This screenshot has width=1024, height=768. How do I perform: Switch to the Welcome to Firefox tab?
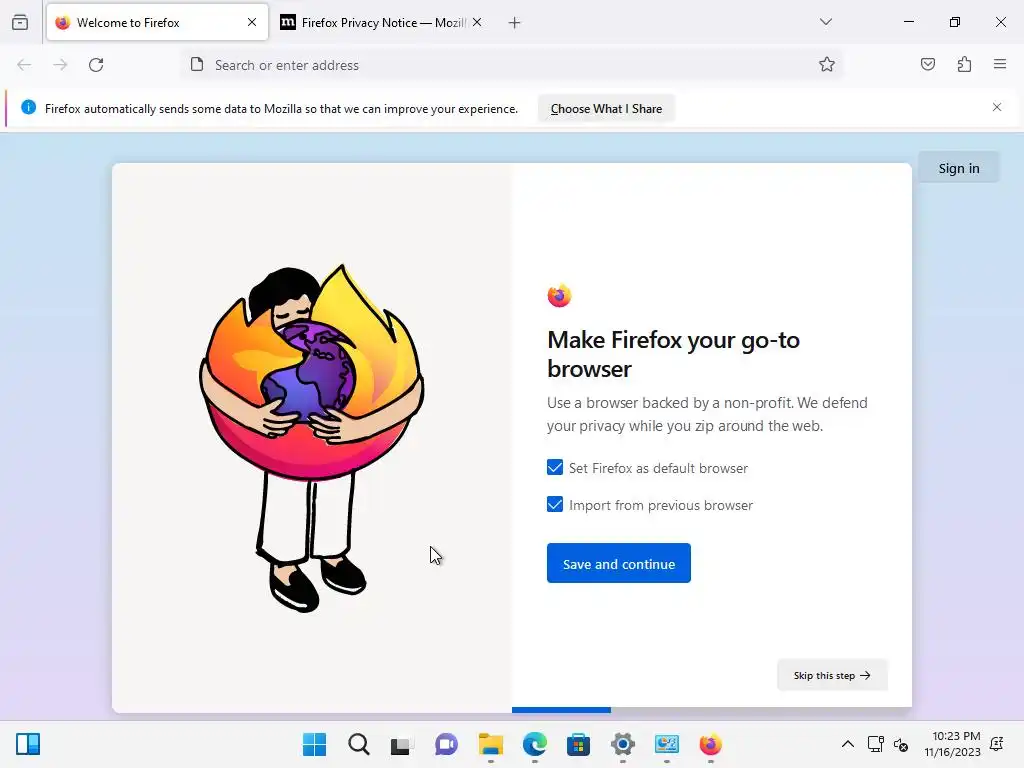[x=157, y=22]
